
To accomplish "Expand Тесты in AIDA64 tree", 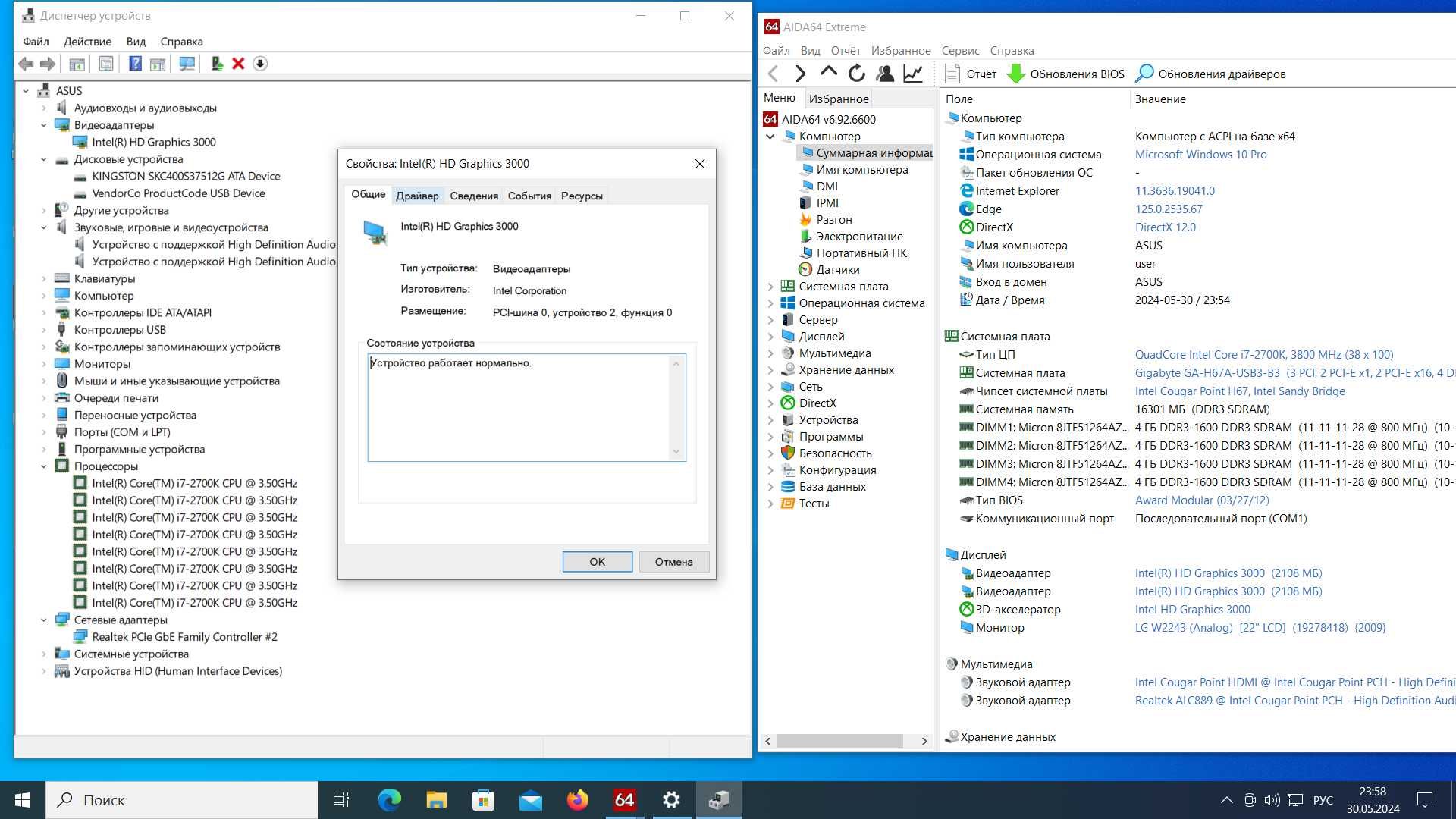I will [770, 504].
